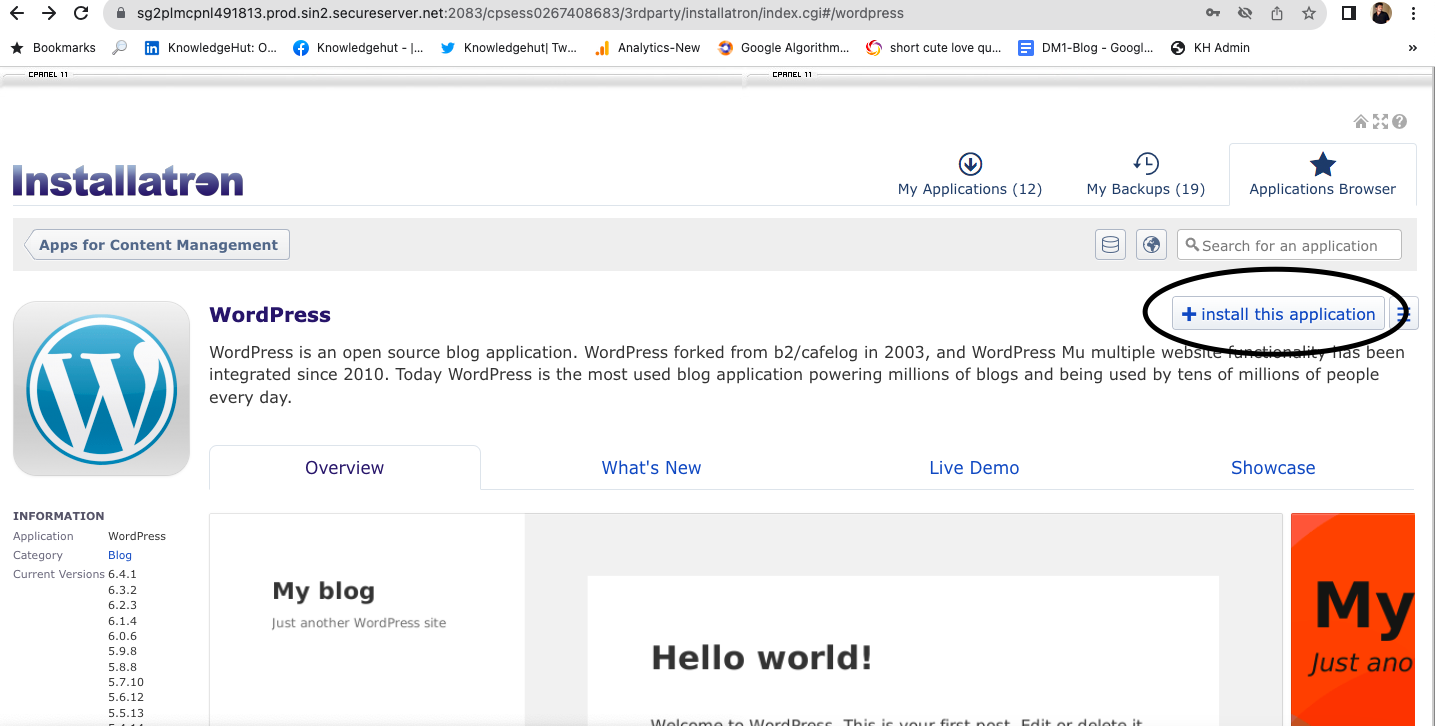Click version 6.2.3 text
Viewport: 1435px width, 726px height.
click(122, 605)
